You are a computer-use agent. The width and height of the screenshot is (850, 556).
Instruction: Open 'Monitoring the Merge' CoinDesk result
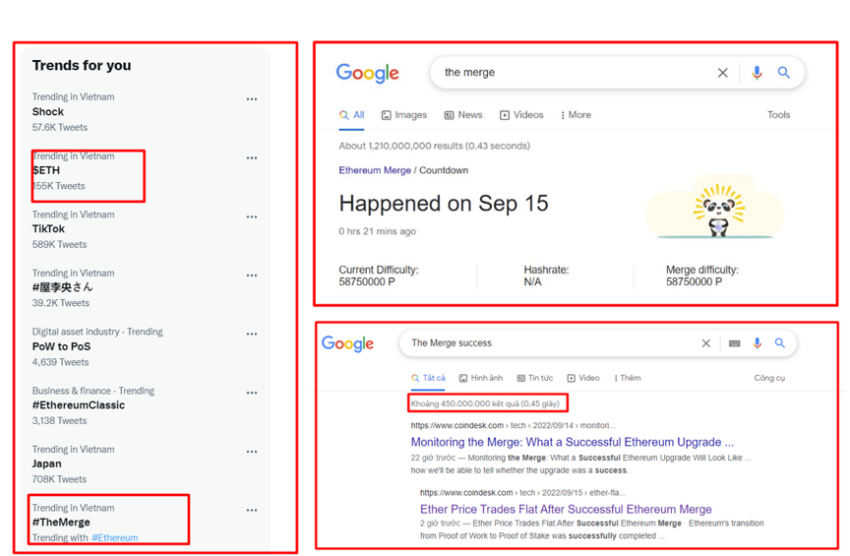tap(572, 442)
